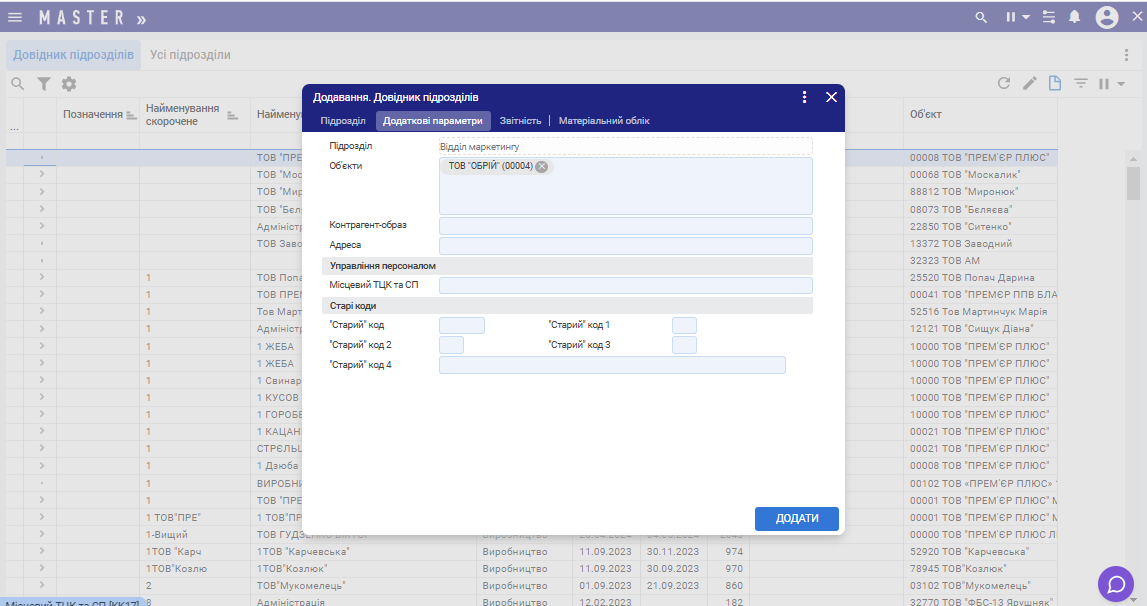Click the top bar sliders settings icon

1048,17
